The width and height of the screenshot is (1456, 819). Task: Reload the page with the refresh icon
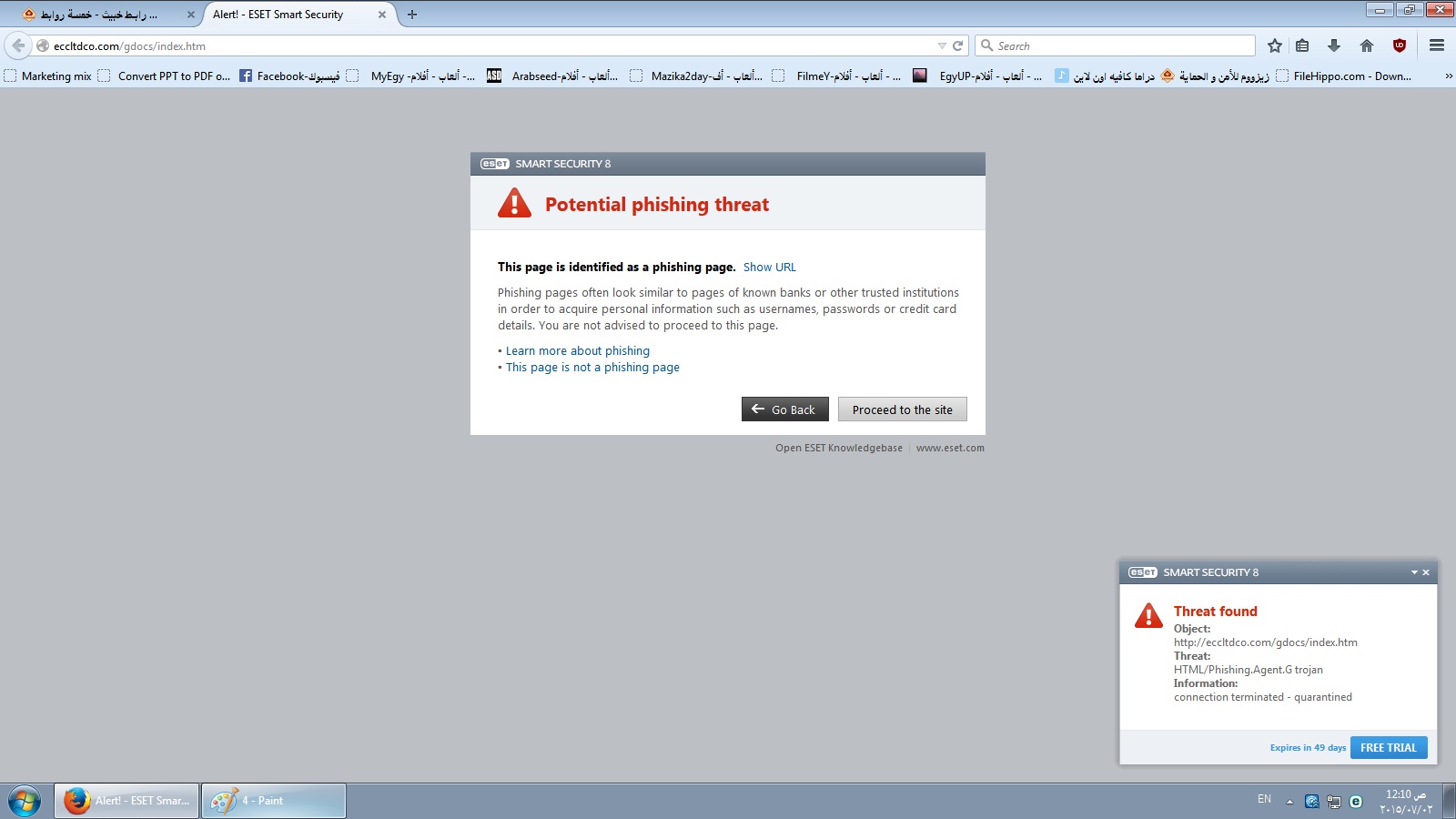click(x=957, y=45)
